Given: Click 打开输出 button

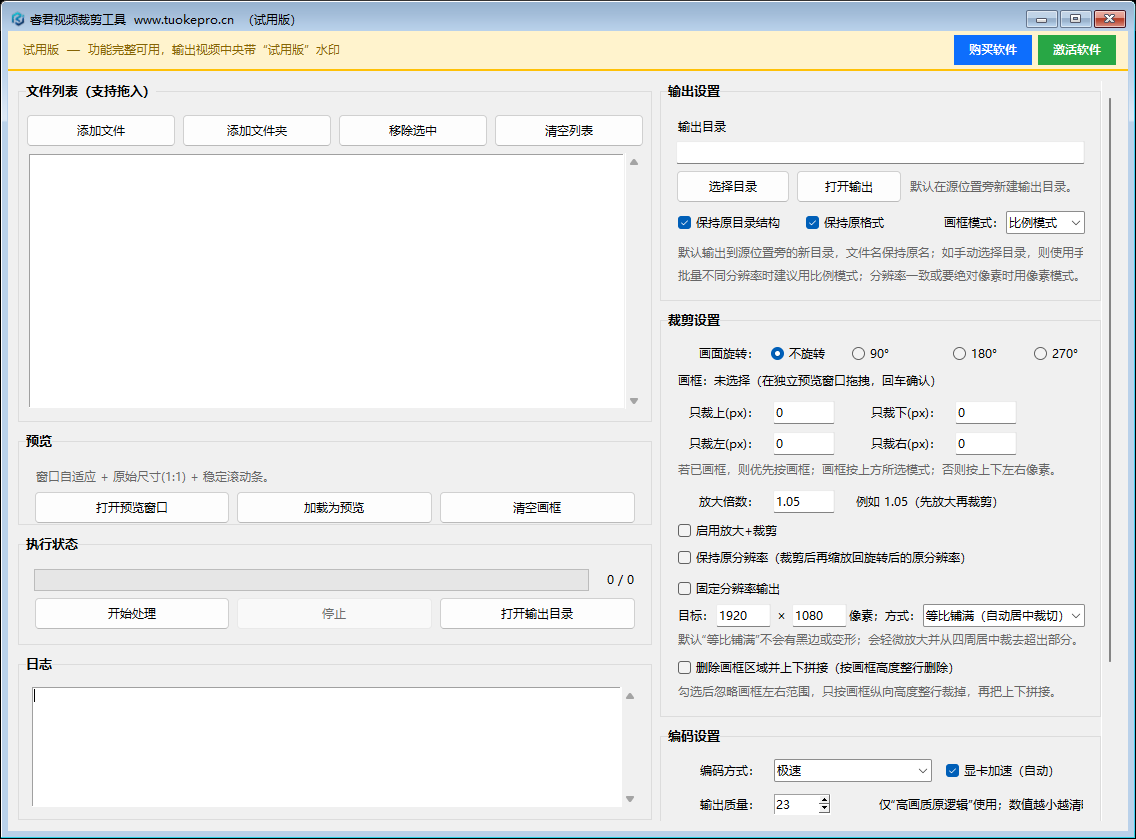Looking at the screenshot, I should (848, 187).
